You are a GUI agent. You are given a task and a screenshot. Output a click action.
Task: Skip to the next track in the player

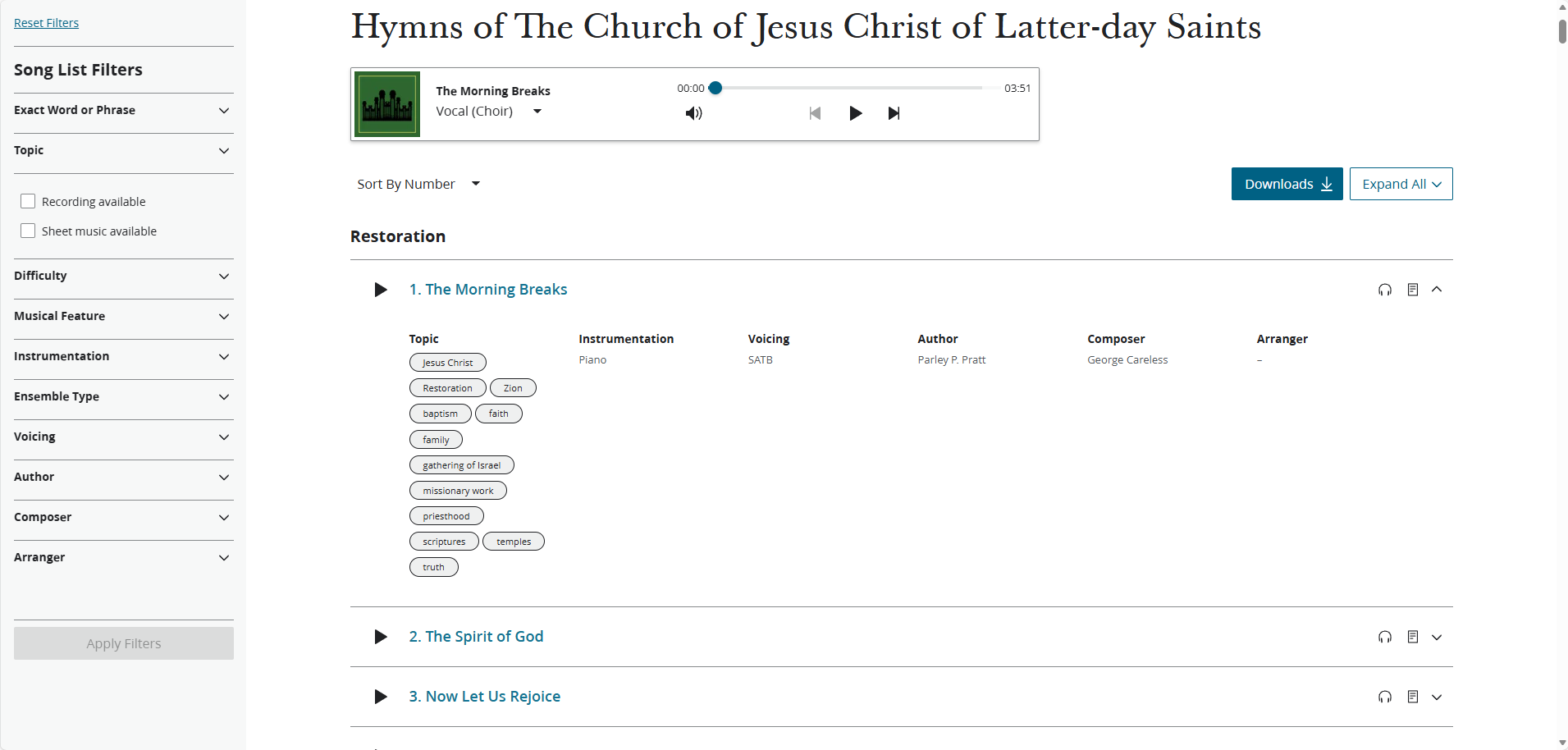point(894,112)
